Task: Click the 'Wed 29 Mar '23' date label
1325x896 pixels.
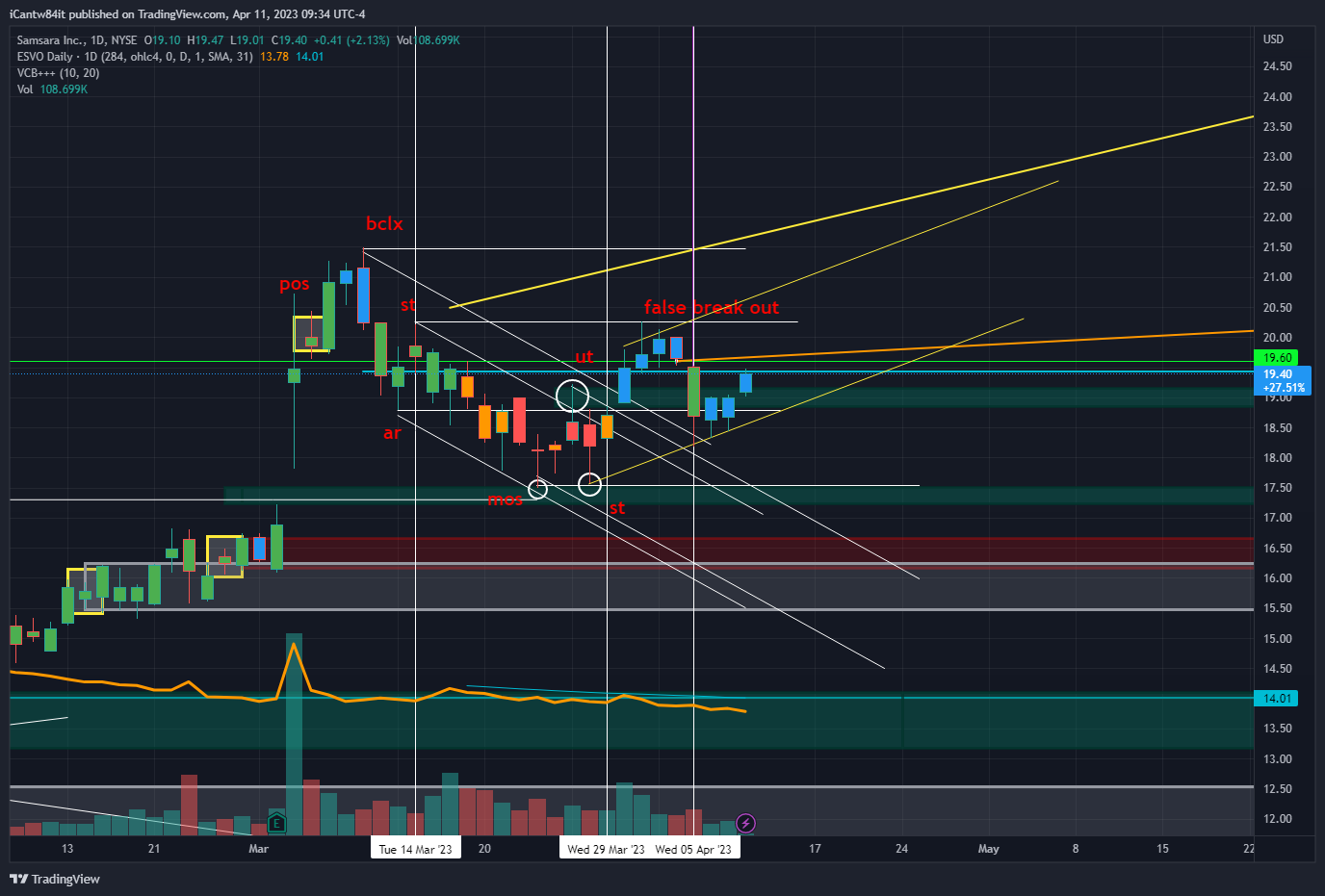Action: 606,849
